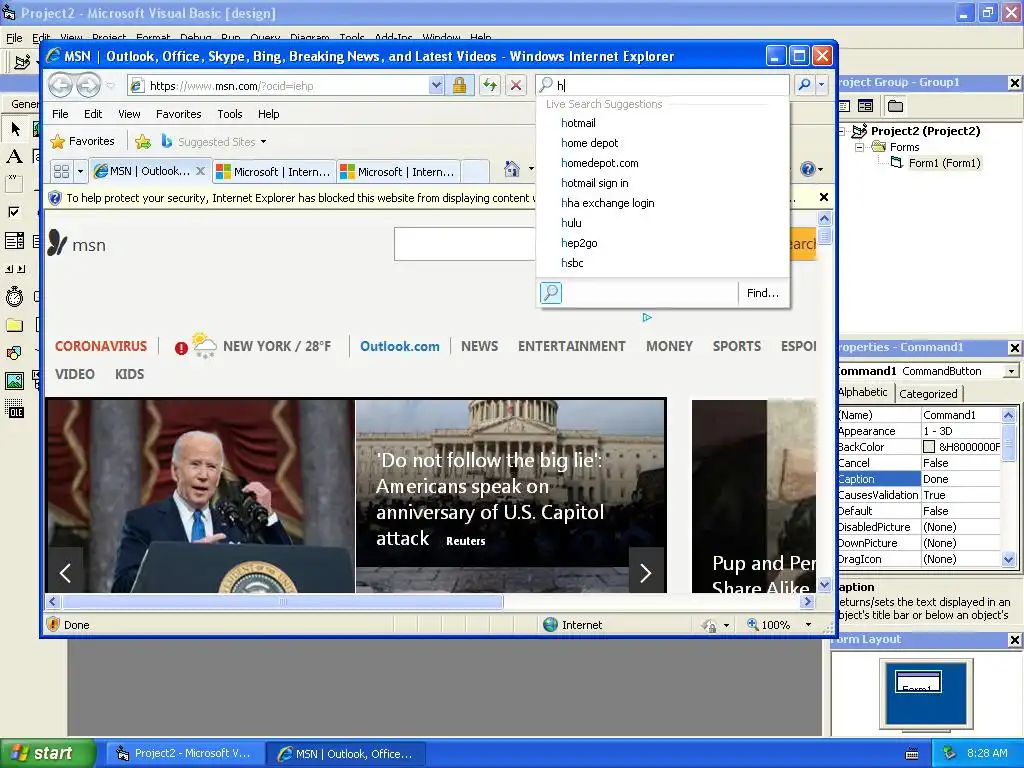The height and width of the screenshot is (768, 1024).
Task: Click Add to Favorites Bar star icon
Action: [143, 141]
